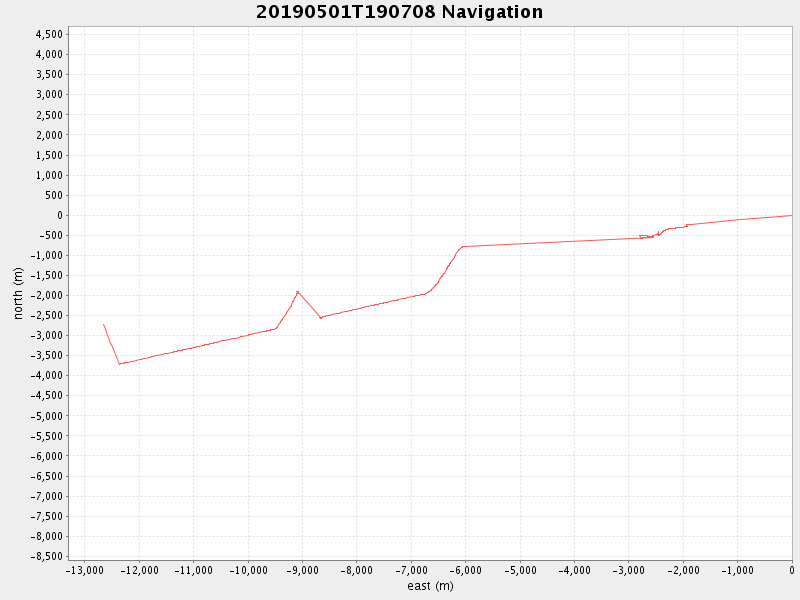
Task: Click the -8,500 tick on north axis
Action: click(x=47, y=556)
